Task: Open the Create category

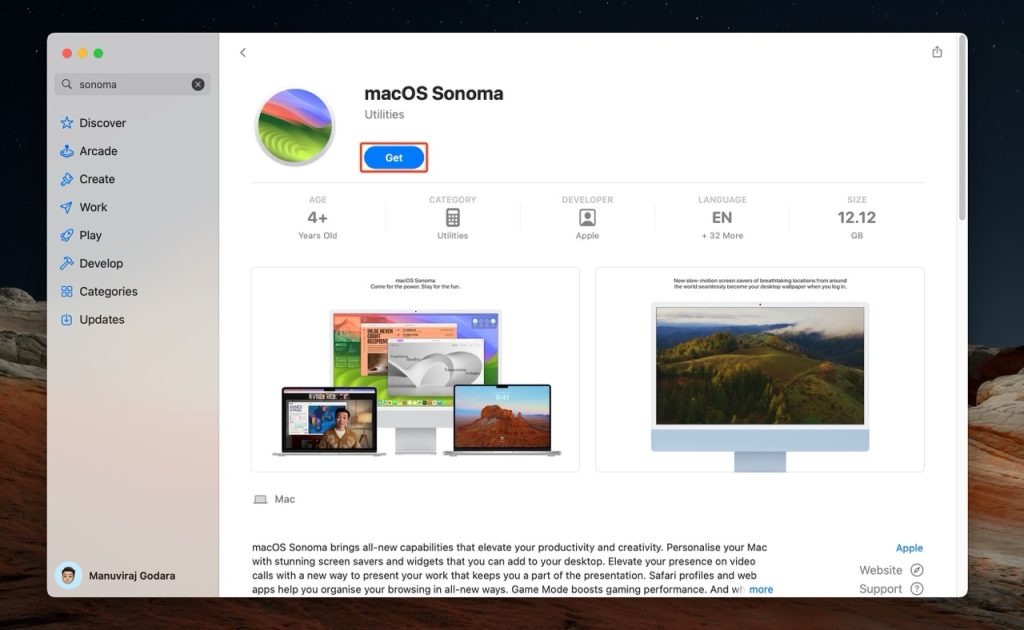Action: (x=95, y=179)
